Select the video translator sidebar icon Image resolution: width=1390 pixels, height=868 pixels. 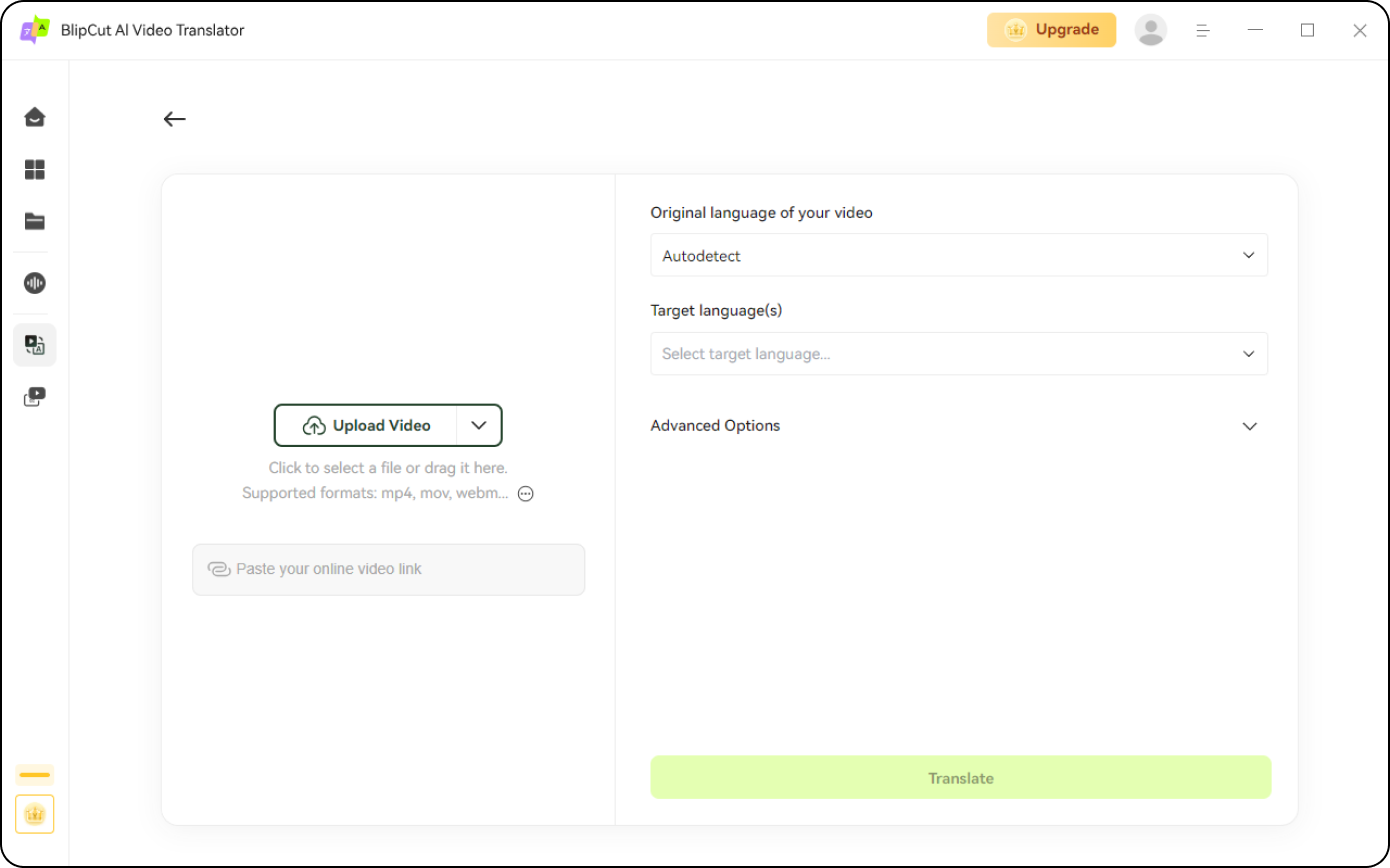tap(35, 345)
